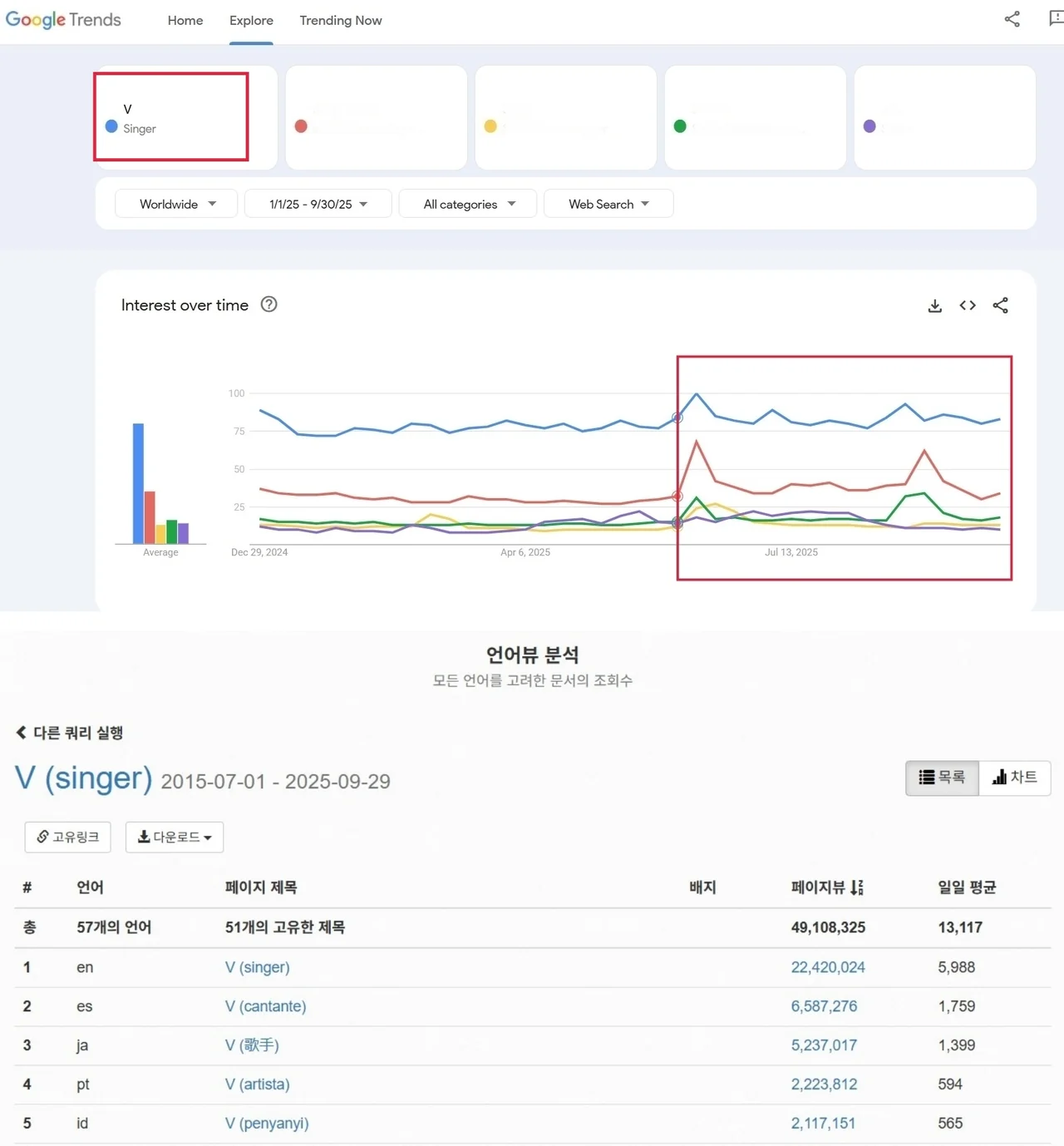Open the Worldwide region dropdown

[x=176, y=204]
